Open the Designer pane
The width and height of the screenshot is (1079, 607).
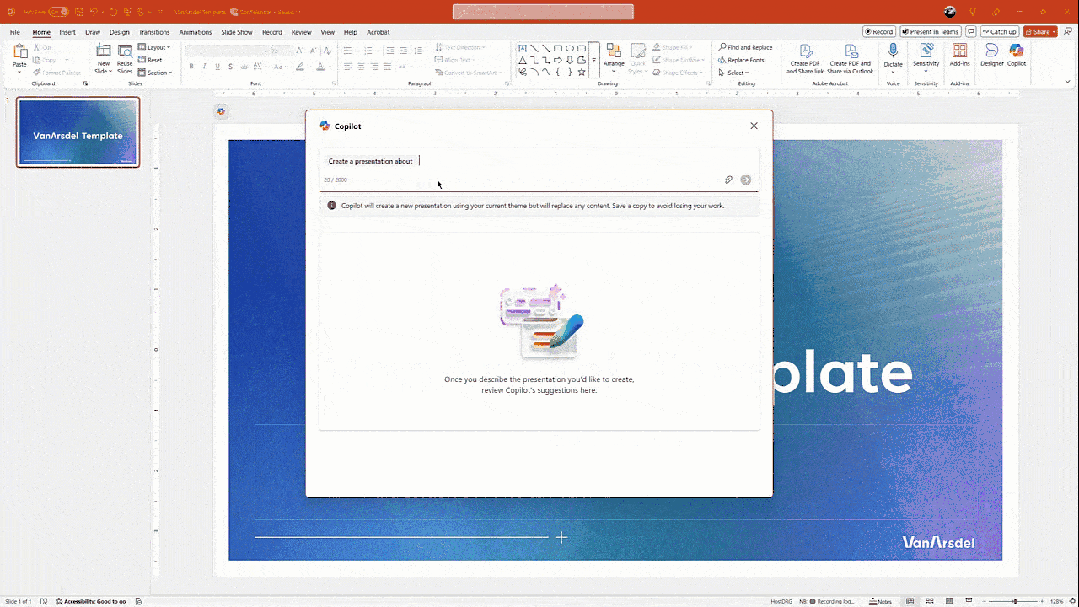[x=990, y=54]
